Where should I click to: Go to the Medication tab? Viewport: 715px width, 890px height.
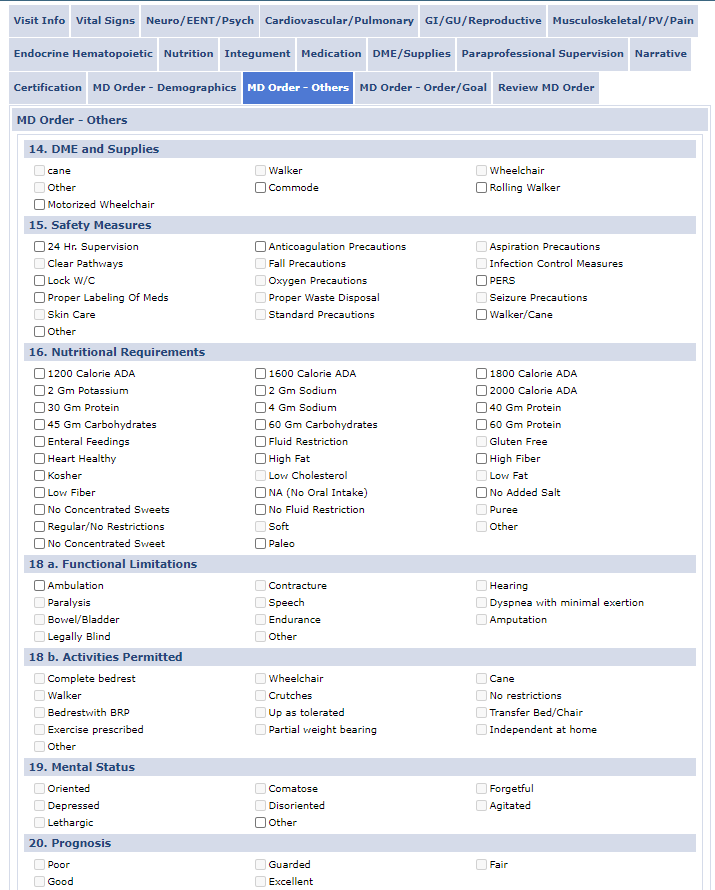pyautogui.click(x=331, y=53)
